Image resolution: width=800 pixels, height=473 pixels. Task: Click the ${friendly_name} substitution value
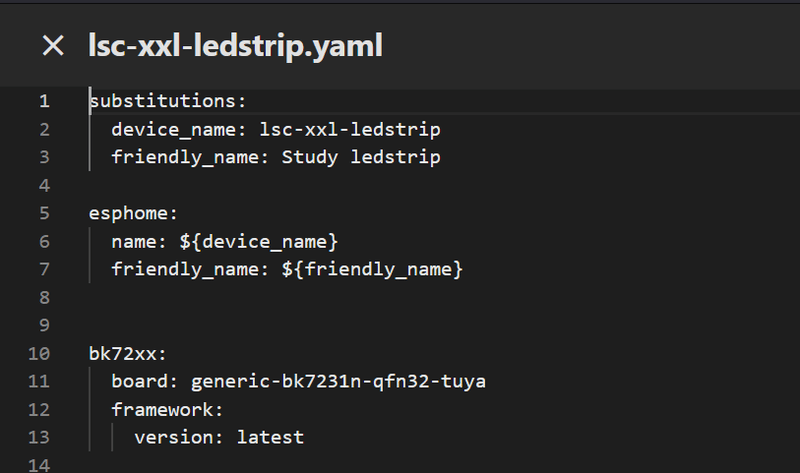pyautogui.click(x=372, y=269)
